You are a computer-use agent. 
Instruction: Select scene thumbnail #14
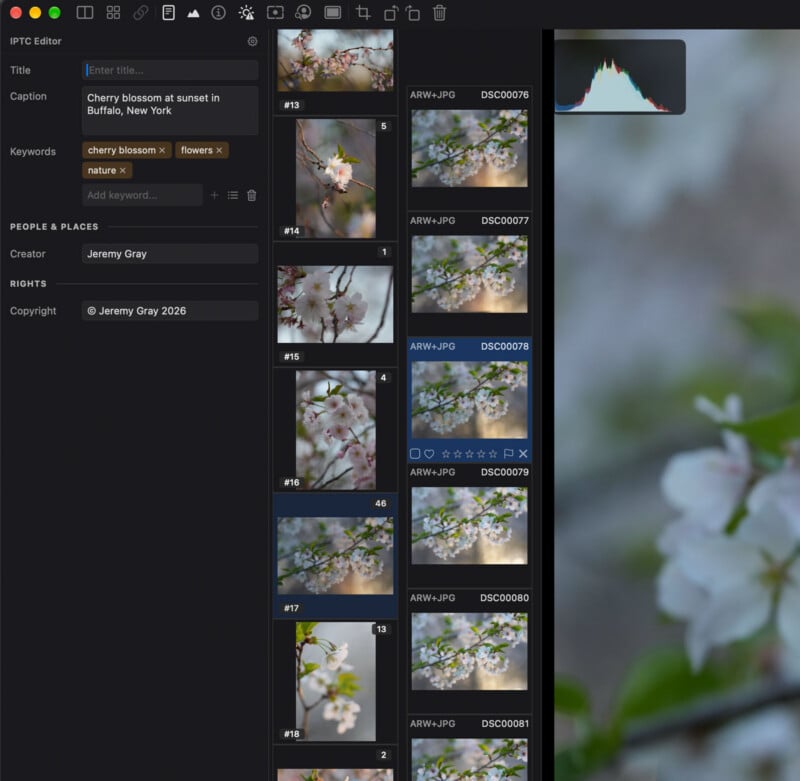click(x=336, y=179)
